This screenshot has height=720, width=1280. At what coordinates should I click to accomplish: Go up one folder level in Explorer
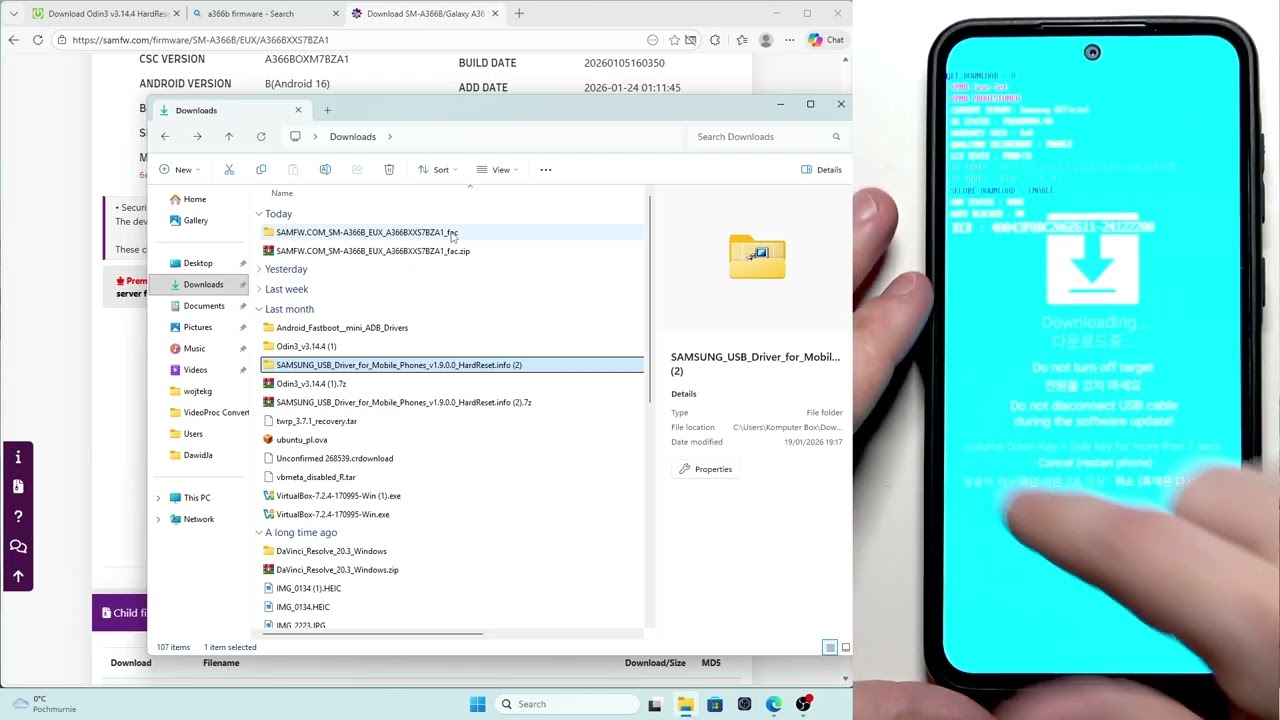pyautogui.click(x=229, y=137)
